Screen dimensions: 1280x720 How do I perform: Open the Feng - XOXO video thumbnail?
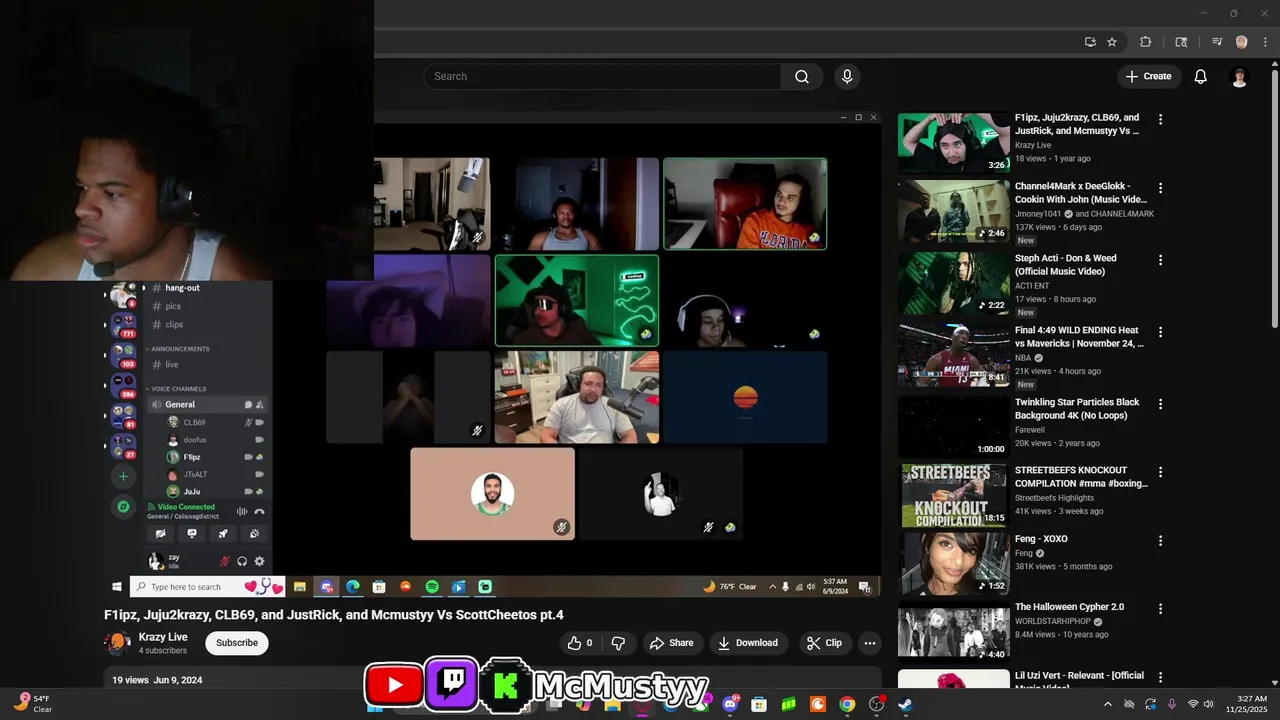954,565
